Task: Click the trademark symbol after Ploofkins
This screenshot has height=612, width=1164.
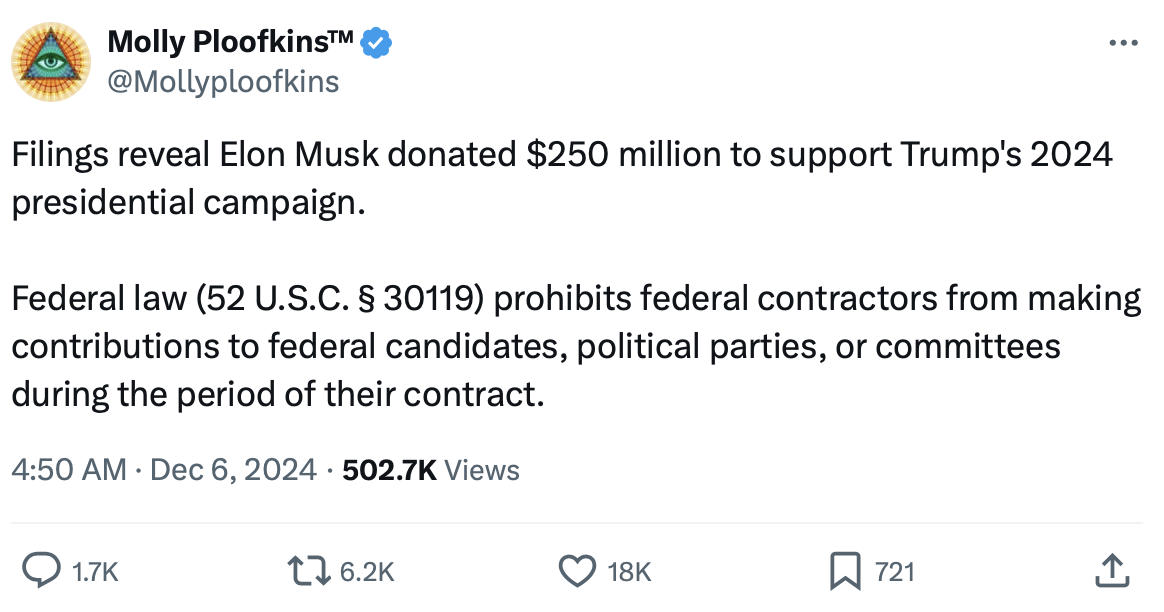Action: pos(342,38)
